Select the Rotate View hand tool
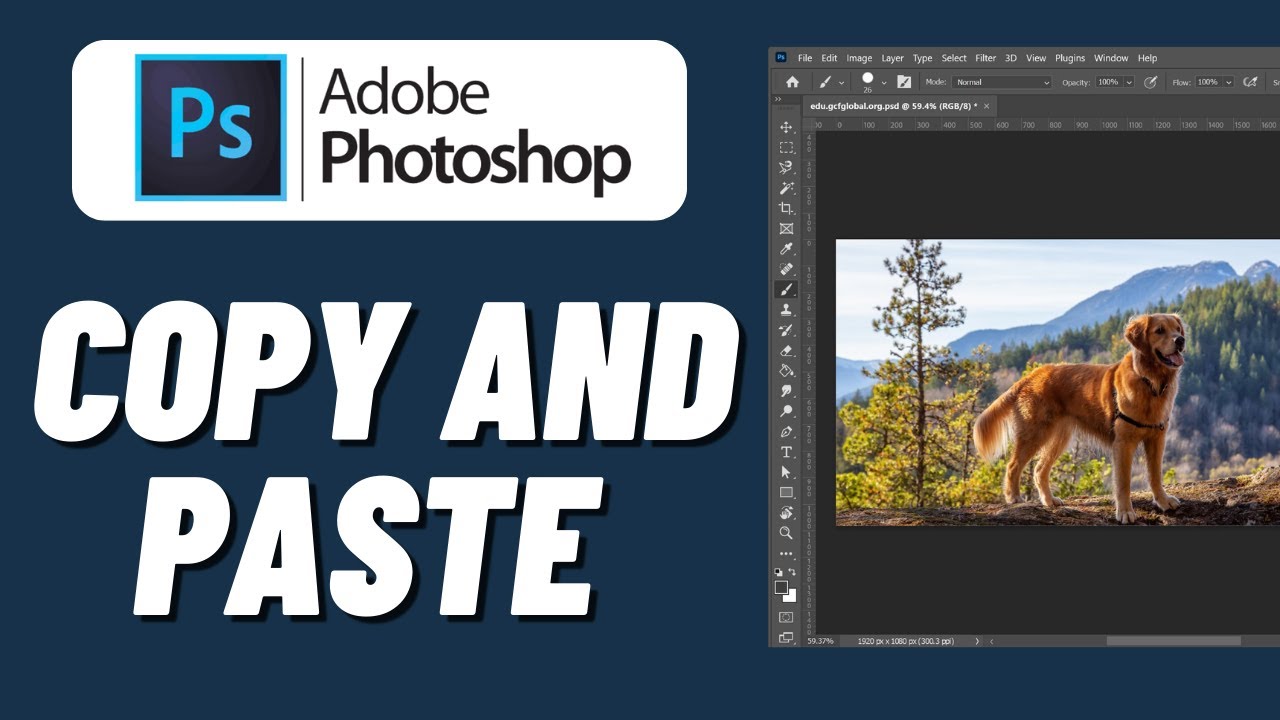The width and height of the screenshot is (1280, 720). click(786, 513)
